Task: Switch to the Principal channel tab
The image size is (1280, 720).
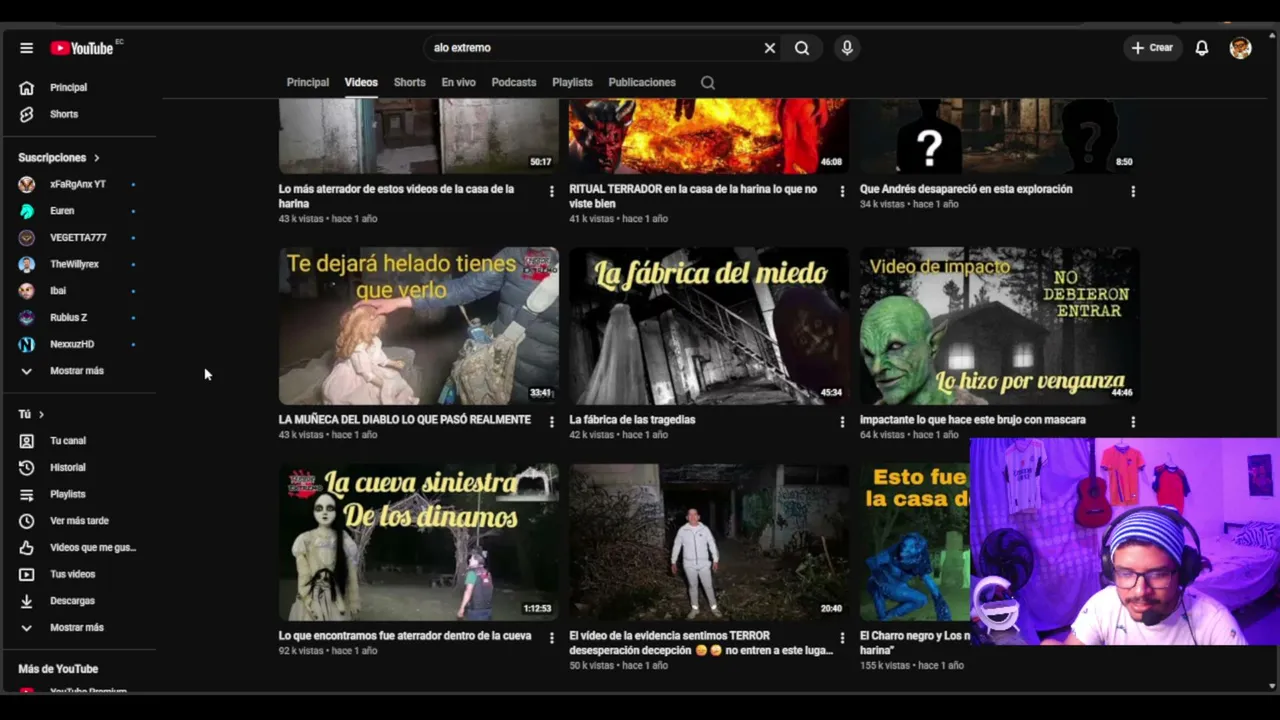Action: pos(308,82)
